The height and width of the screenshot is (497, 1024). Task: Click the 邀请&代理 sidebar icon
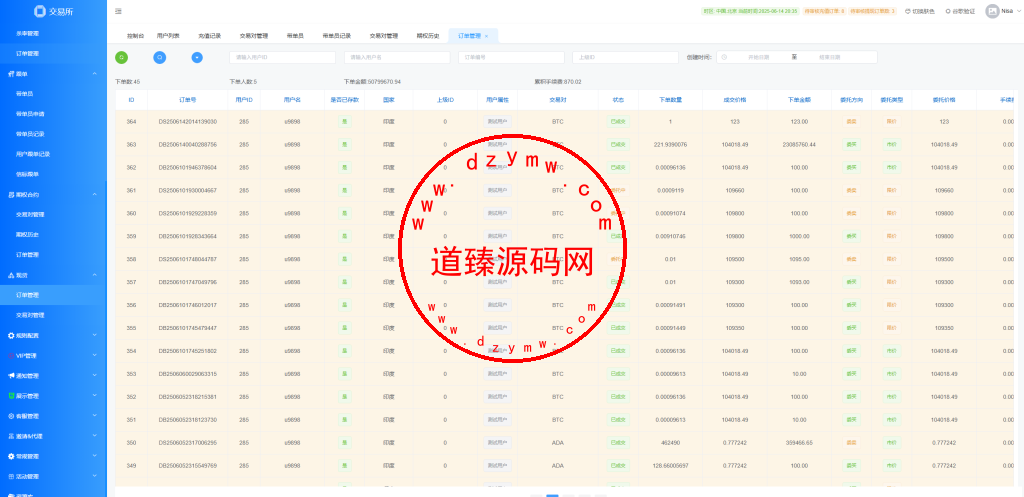11,436
